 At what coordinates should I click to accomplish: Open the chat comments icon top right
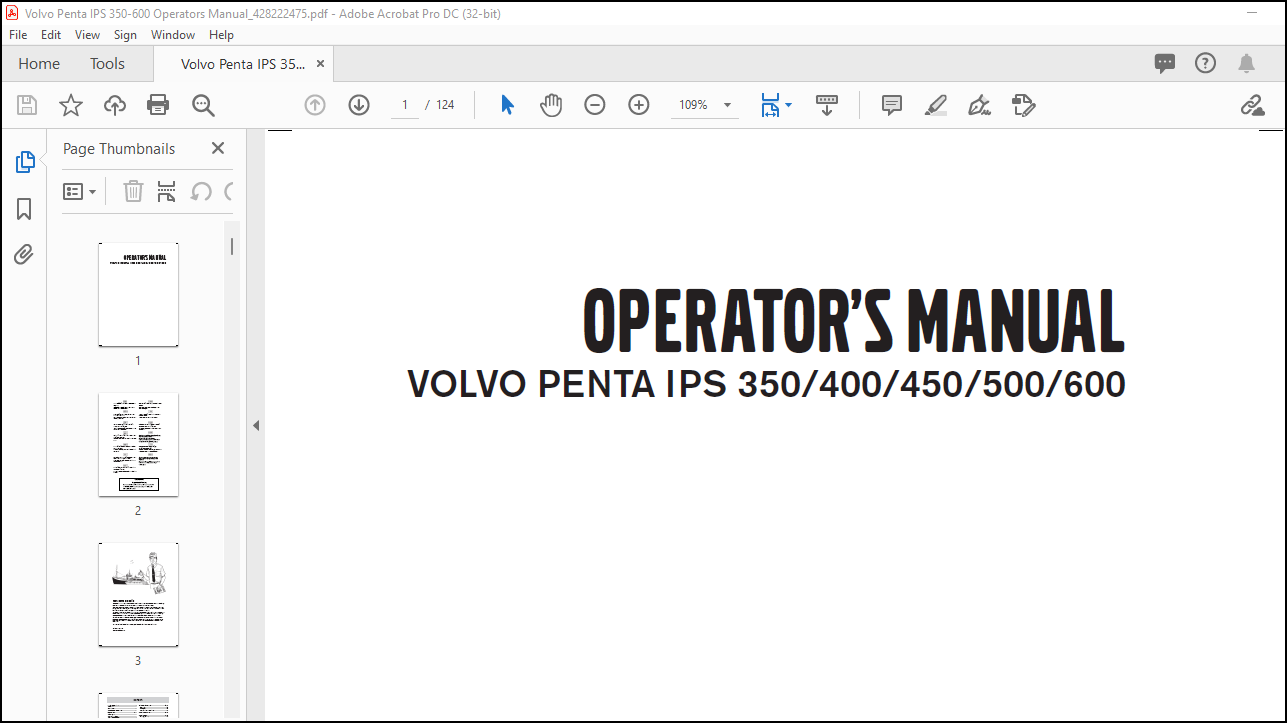pos(1165,64)
